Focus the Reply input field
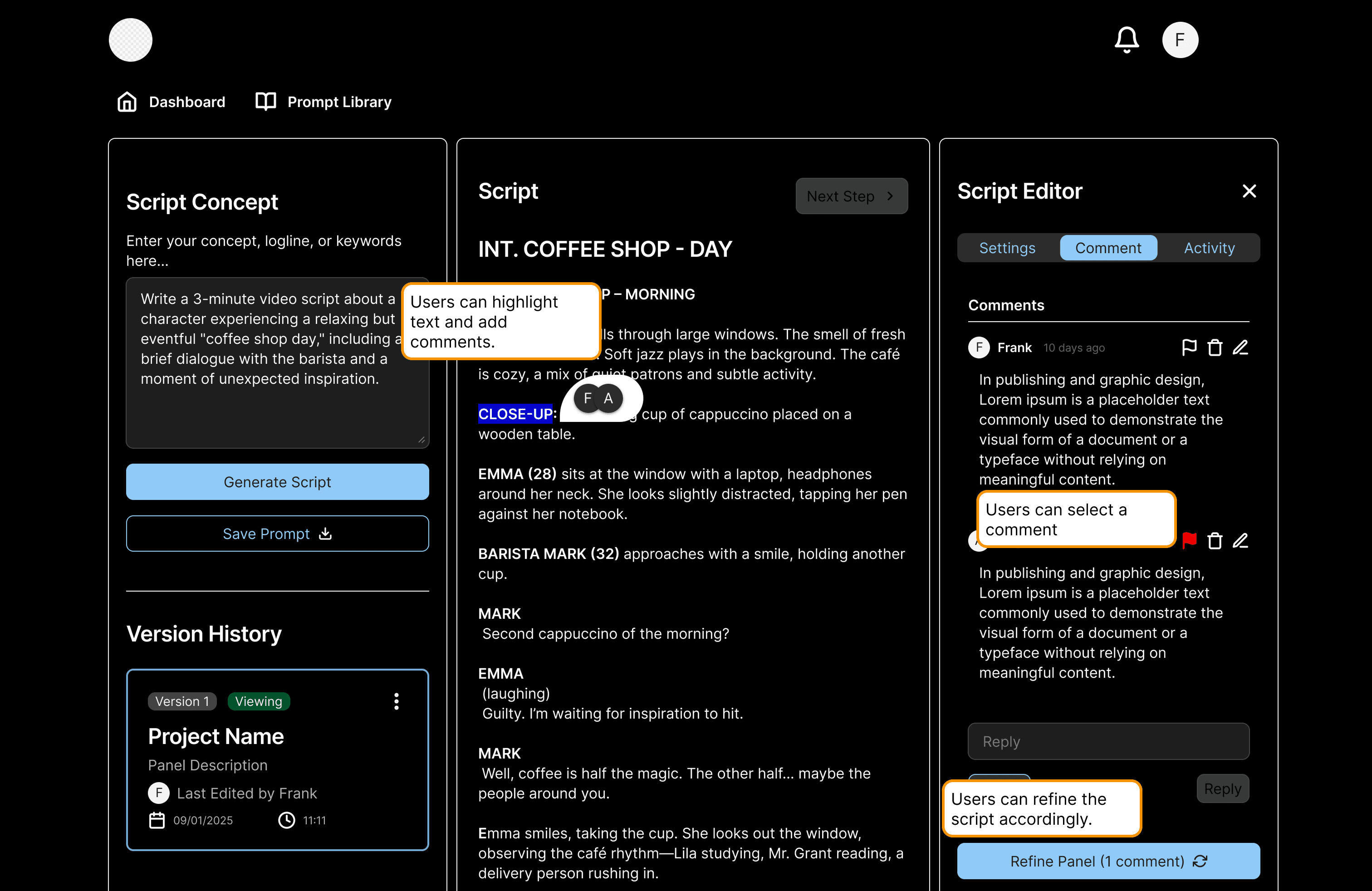This screenshot has width=1372, height=891. [x=1107, y=741]
